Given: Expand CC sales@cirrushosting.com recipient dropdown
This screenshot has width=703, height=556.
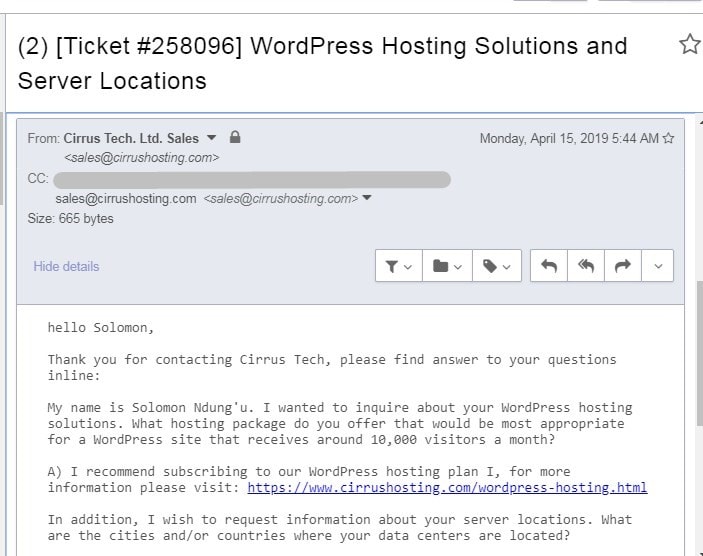Looking at the screenshot, I should tap(367, 198).
